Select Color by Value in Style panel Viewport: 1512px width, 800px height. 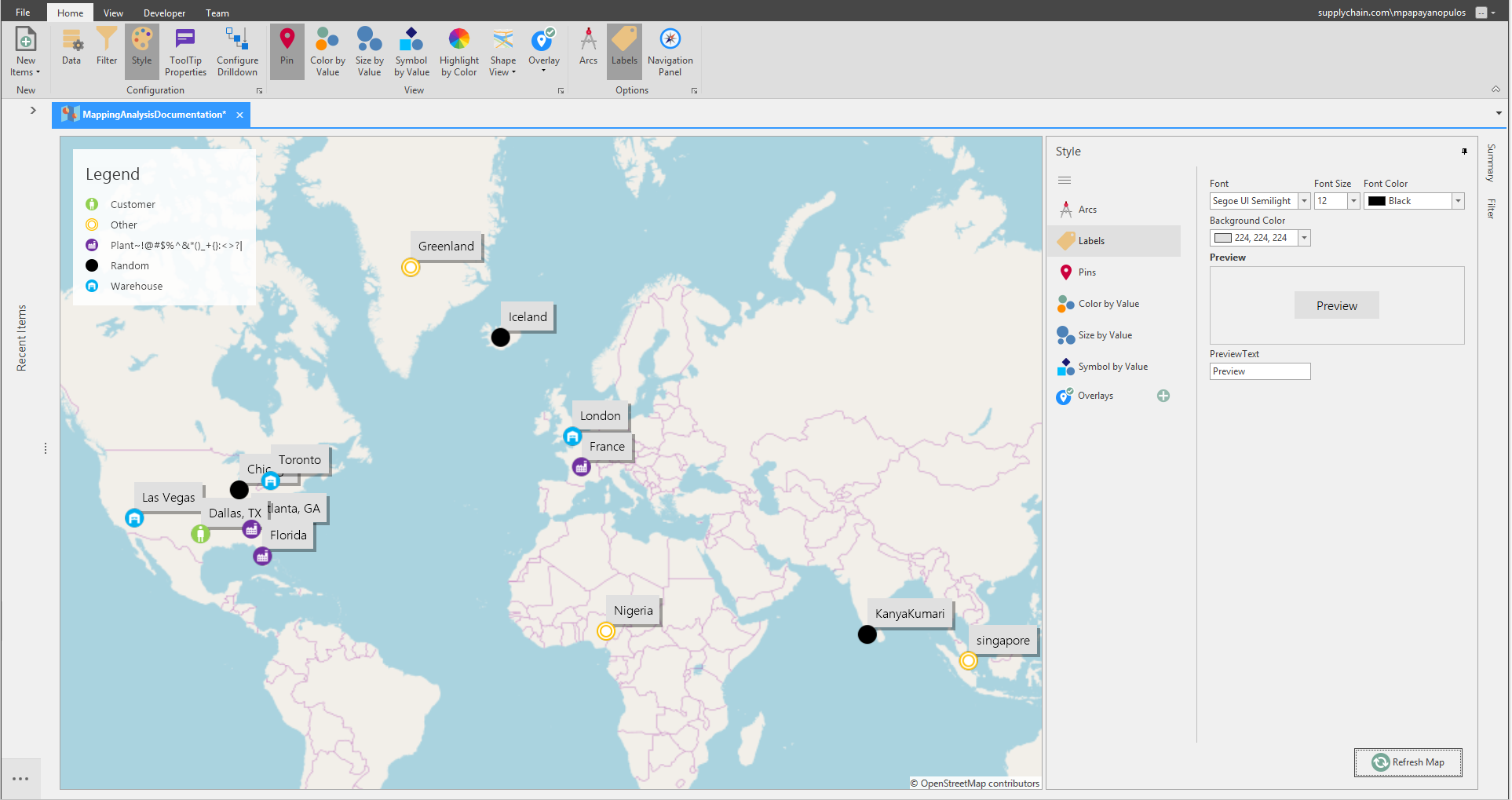pyautogui.click(x=1114, y=304)
